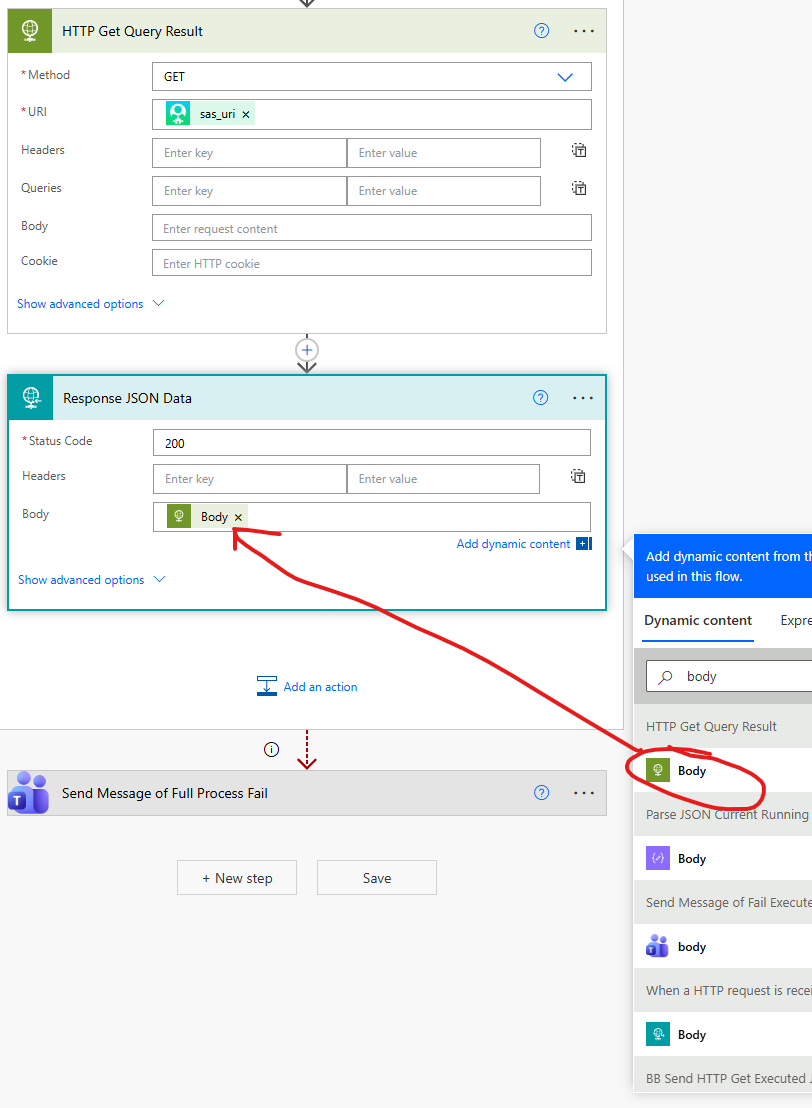Click the Response JSON Data action icon

tap(31, 398)
